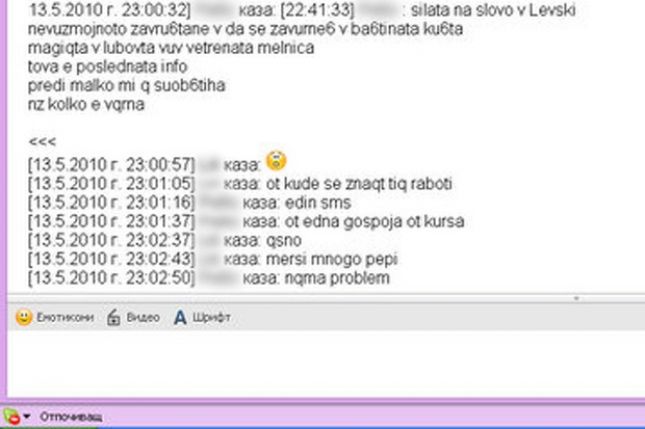Screen dimensions: 645x429
Task: Click the message 'mersi mnogo pepi'
Action: coord(332,260)
